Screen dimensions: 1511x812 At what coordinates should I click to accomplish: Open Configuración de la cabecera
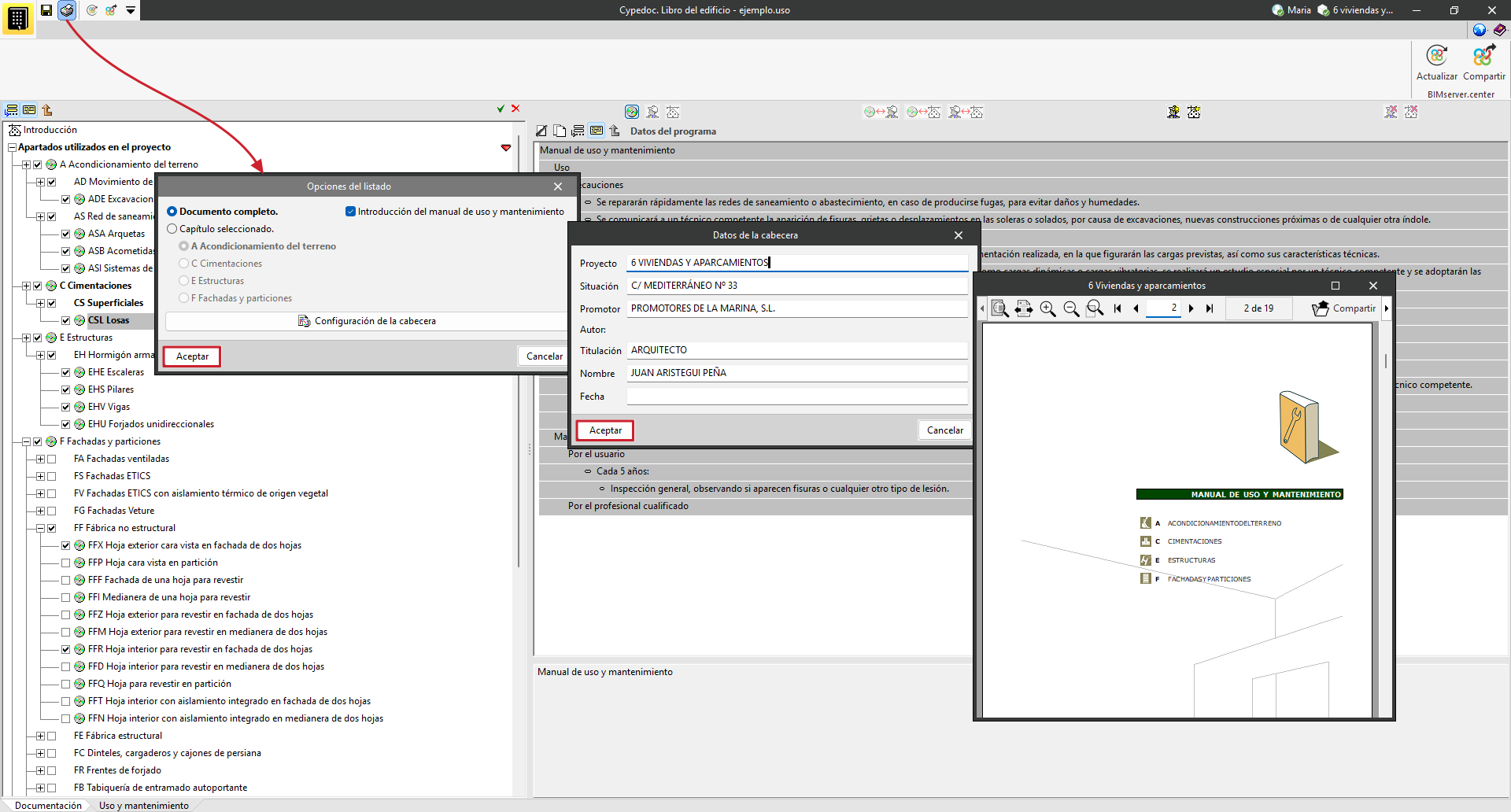pos(367,321)
